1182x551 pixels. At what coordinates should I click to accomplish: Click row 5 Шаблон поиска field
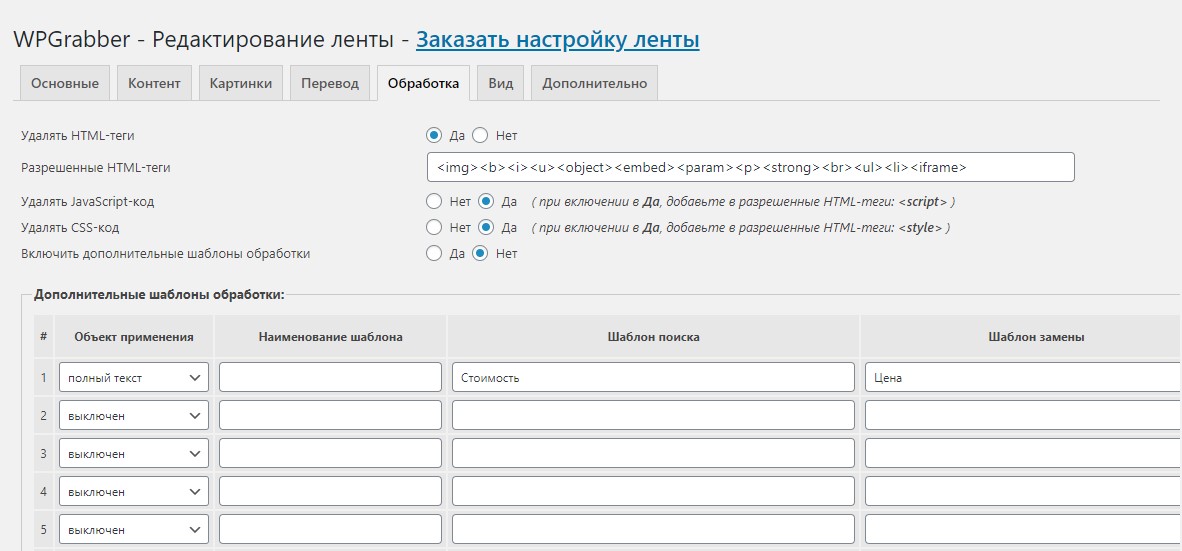[654, 530]
